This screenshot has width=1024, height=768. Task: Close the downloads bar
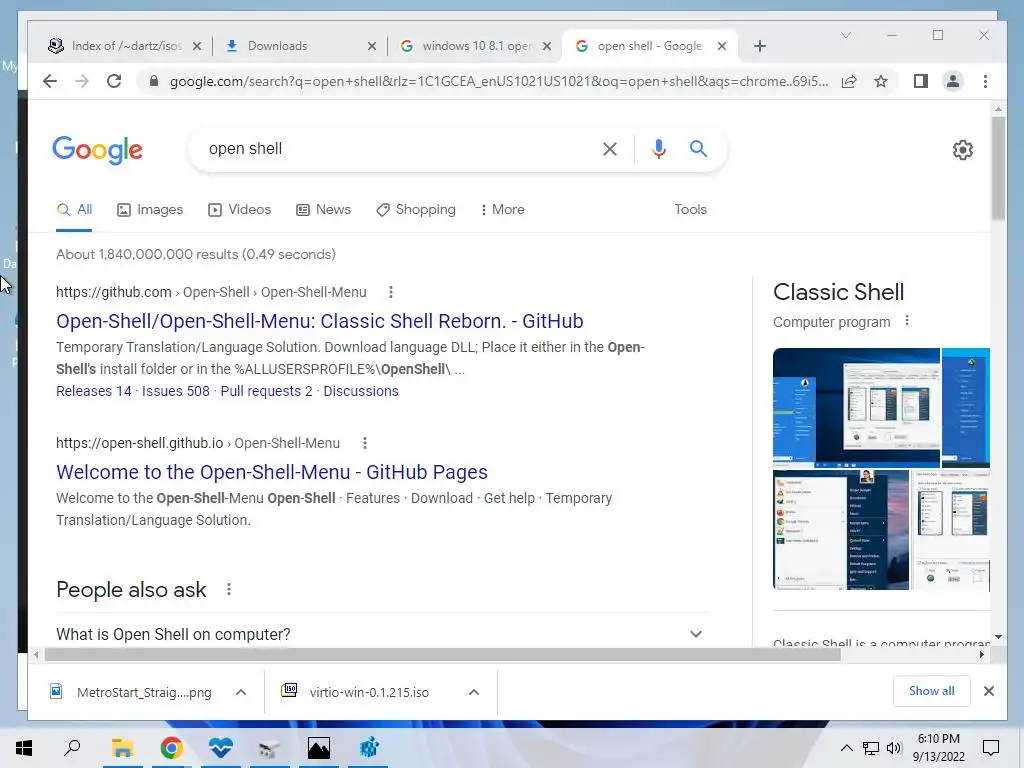tap(989, 691)
